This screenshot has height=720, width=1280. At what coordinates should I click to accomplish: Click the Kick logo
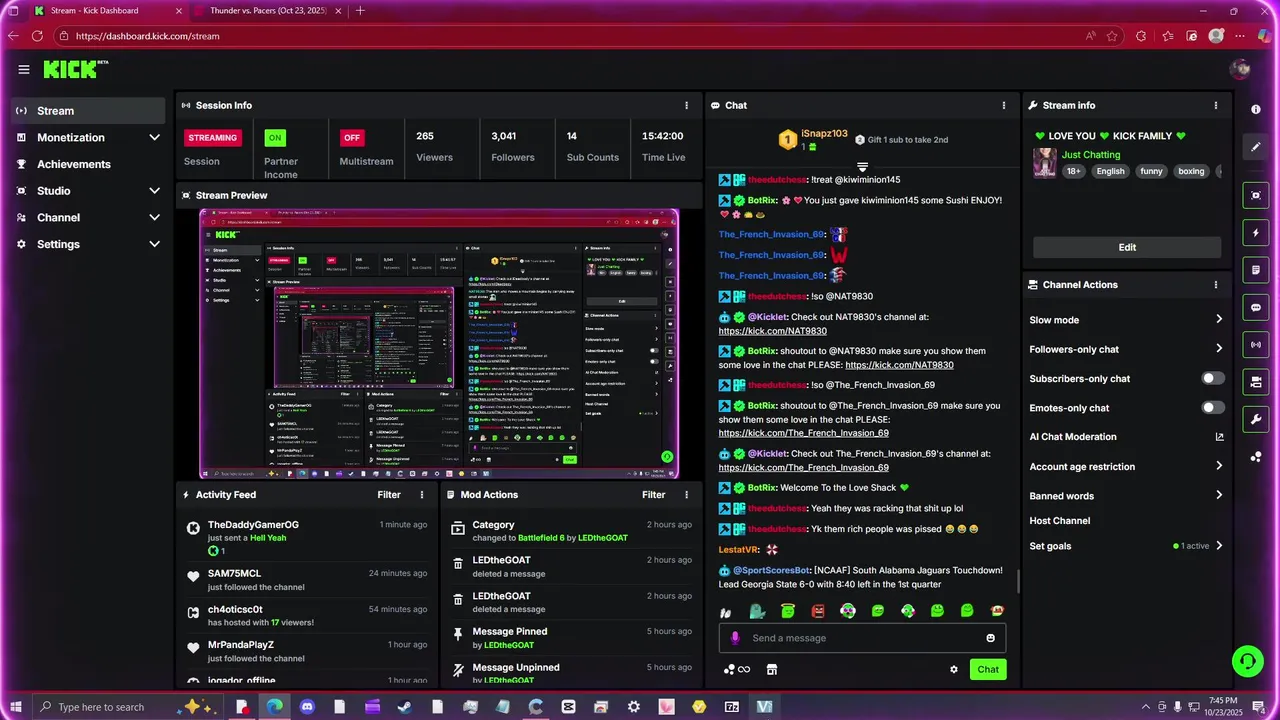[76, 69]
